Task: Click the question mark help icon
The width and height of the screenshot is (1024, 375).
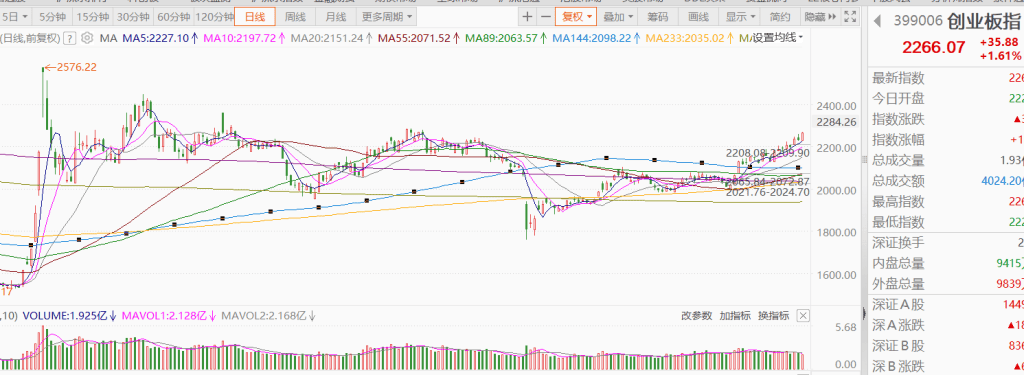Action: [x=70, y=38]
